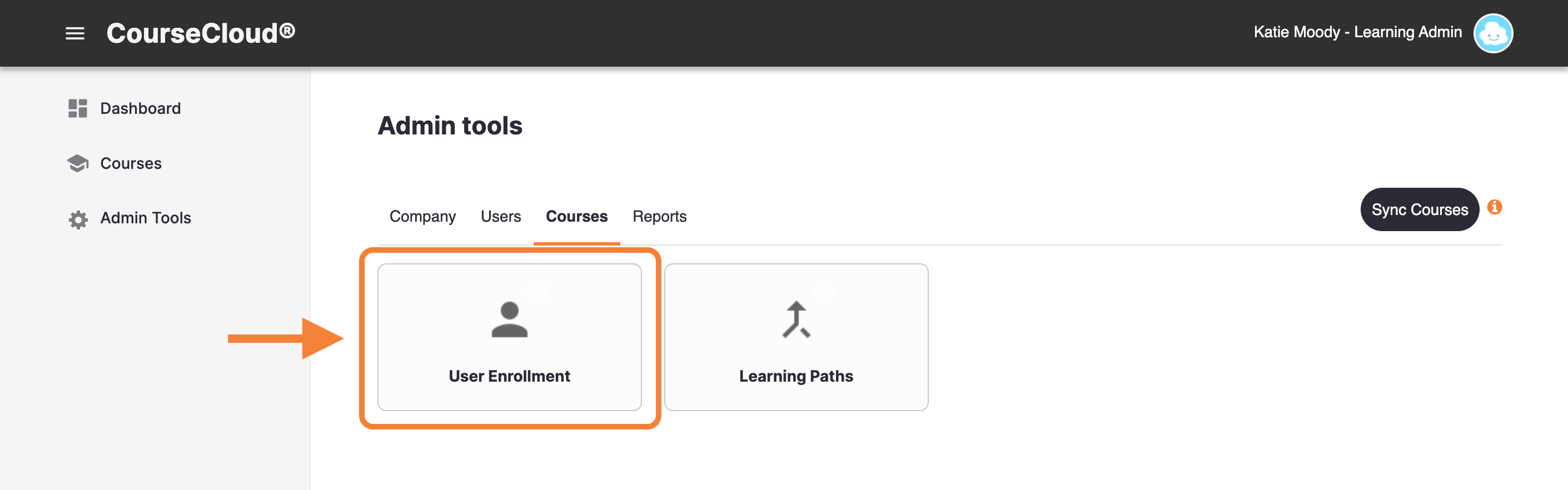1568x490 pixels.
Task: Go to Dashboard in the sidebar
Action: (140, 108)
